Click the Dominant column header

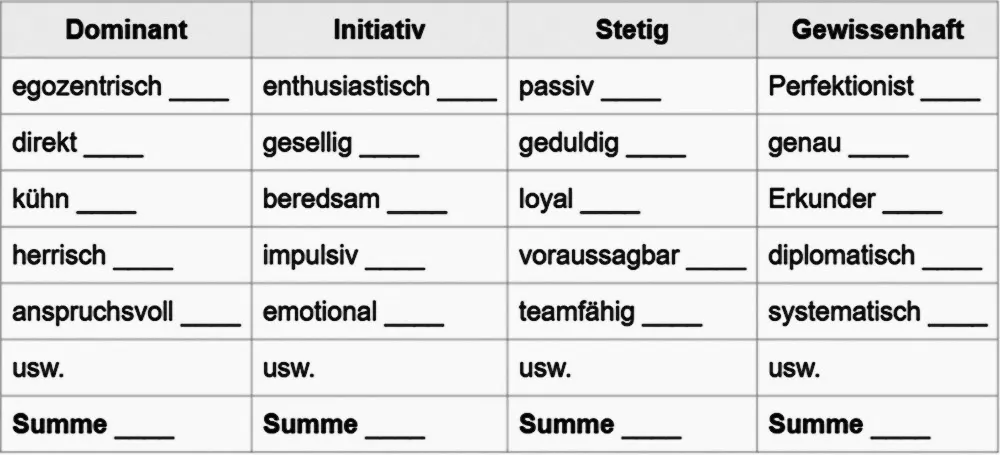point(126,29)
